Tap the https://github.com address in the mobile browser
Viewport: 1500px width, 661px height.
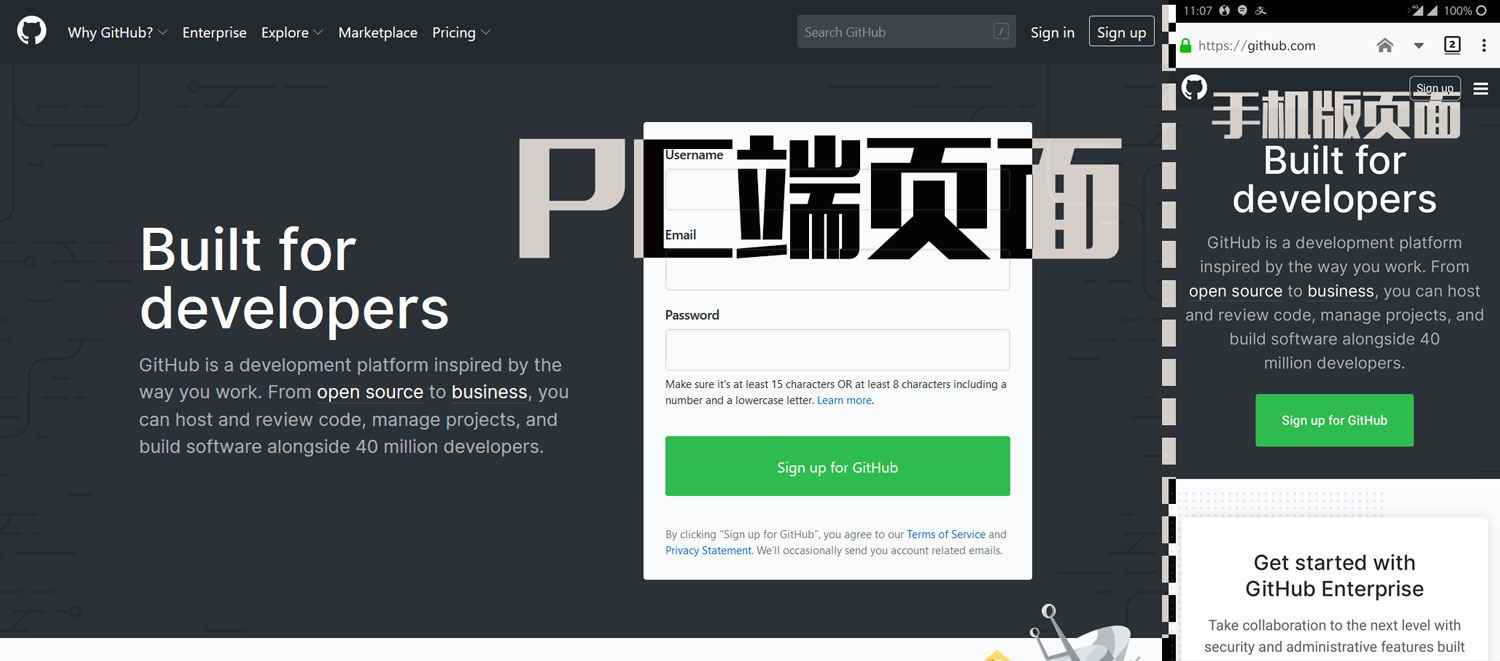pos(1257,46)
